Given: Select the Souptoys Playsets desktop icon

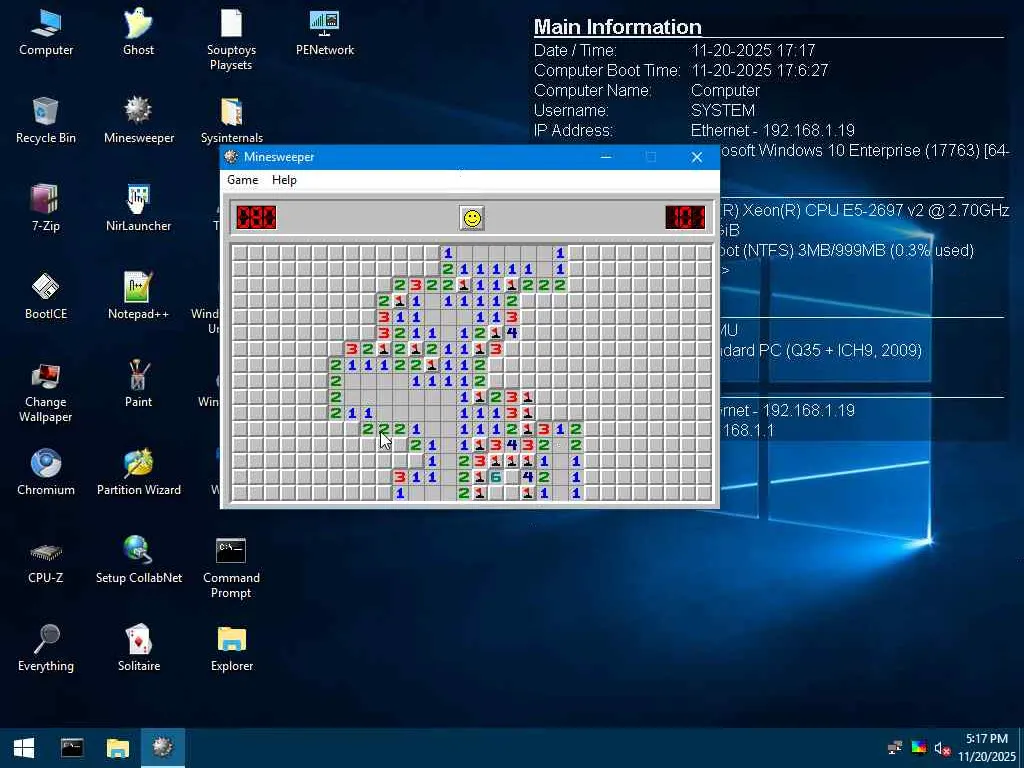Looking at the screenshot, I should pyautogui.click(x=231, y=40).
